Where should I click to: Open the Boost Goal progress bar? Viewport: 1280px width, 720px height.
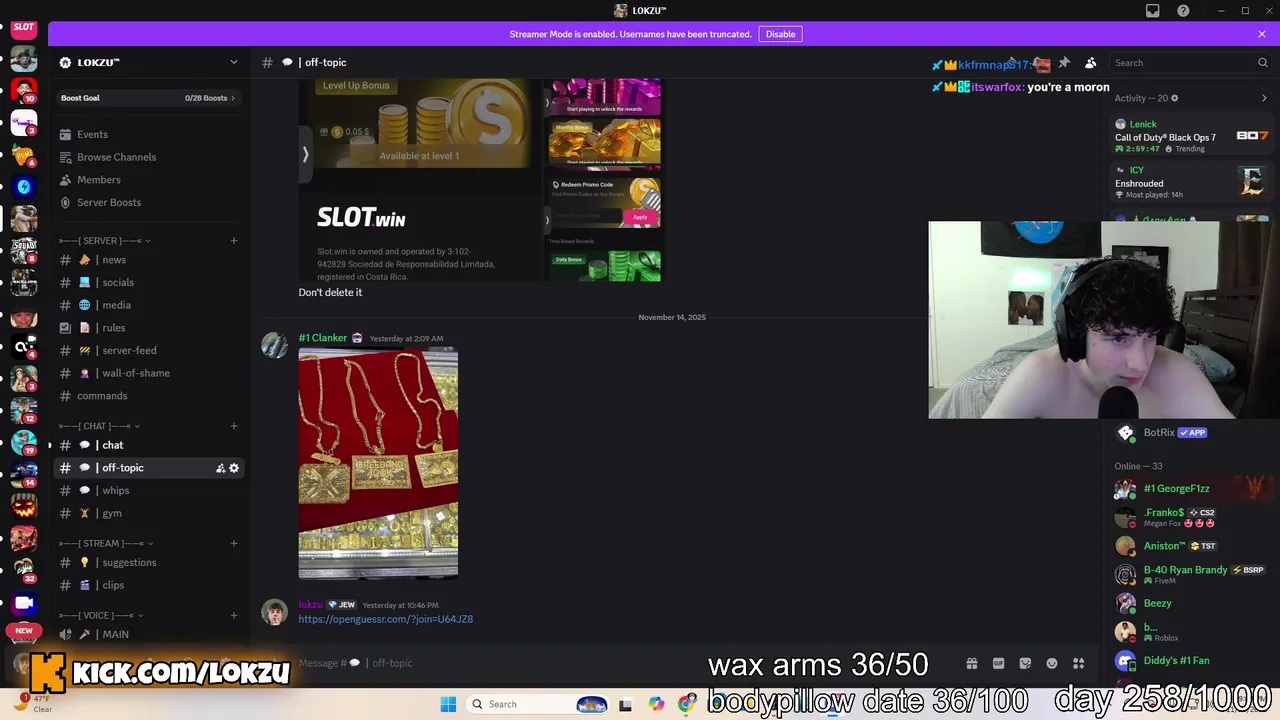(x=148, y=98)
